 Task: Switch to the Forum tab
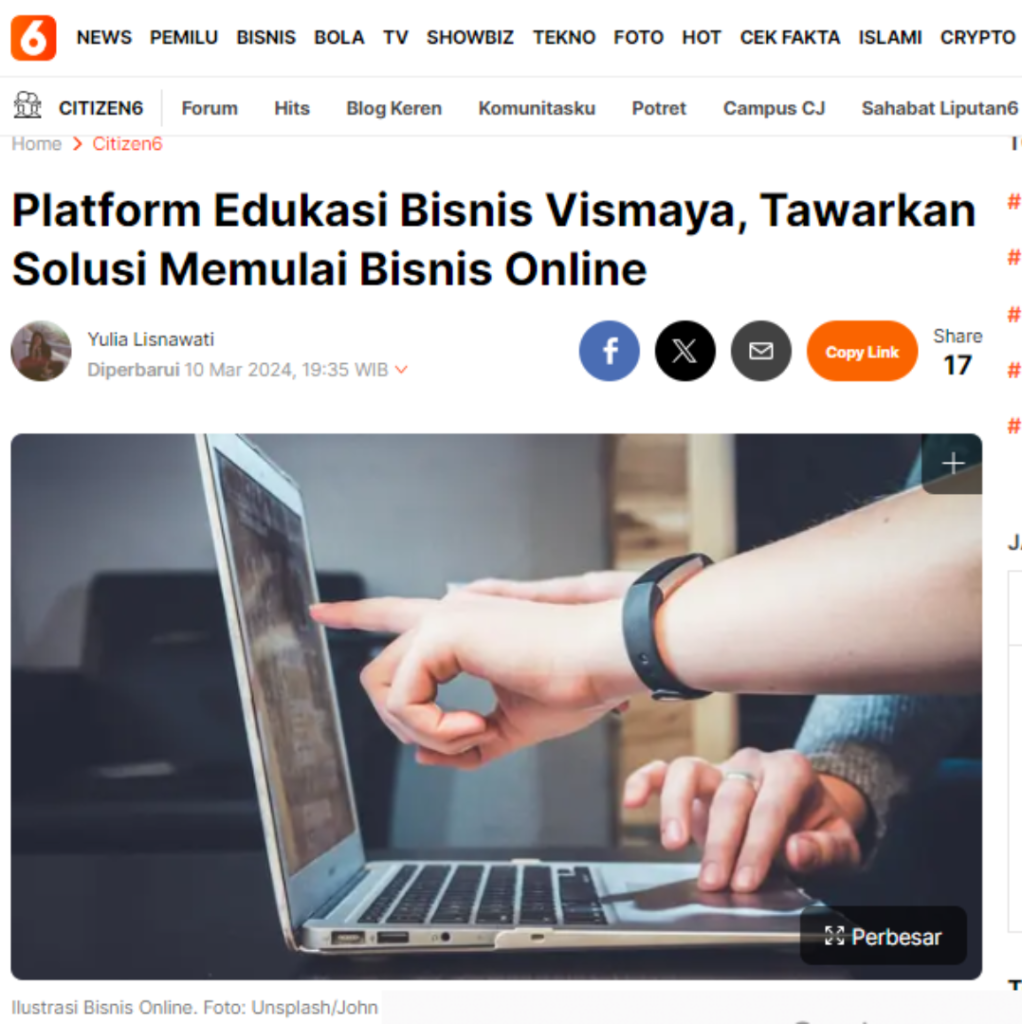coord(210,108)
